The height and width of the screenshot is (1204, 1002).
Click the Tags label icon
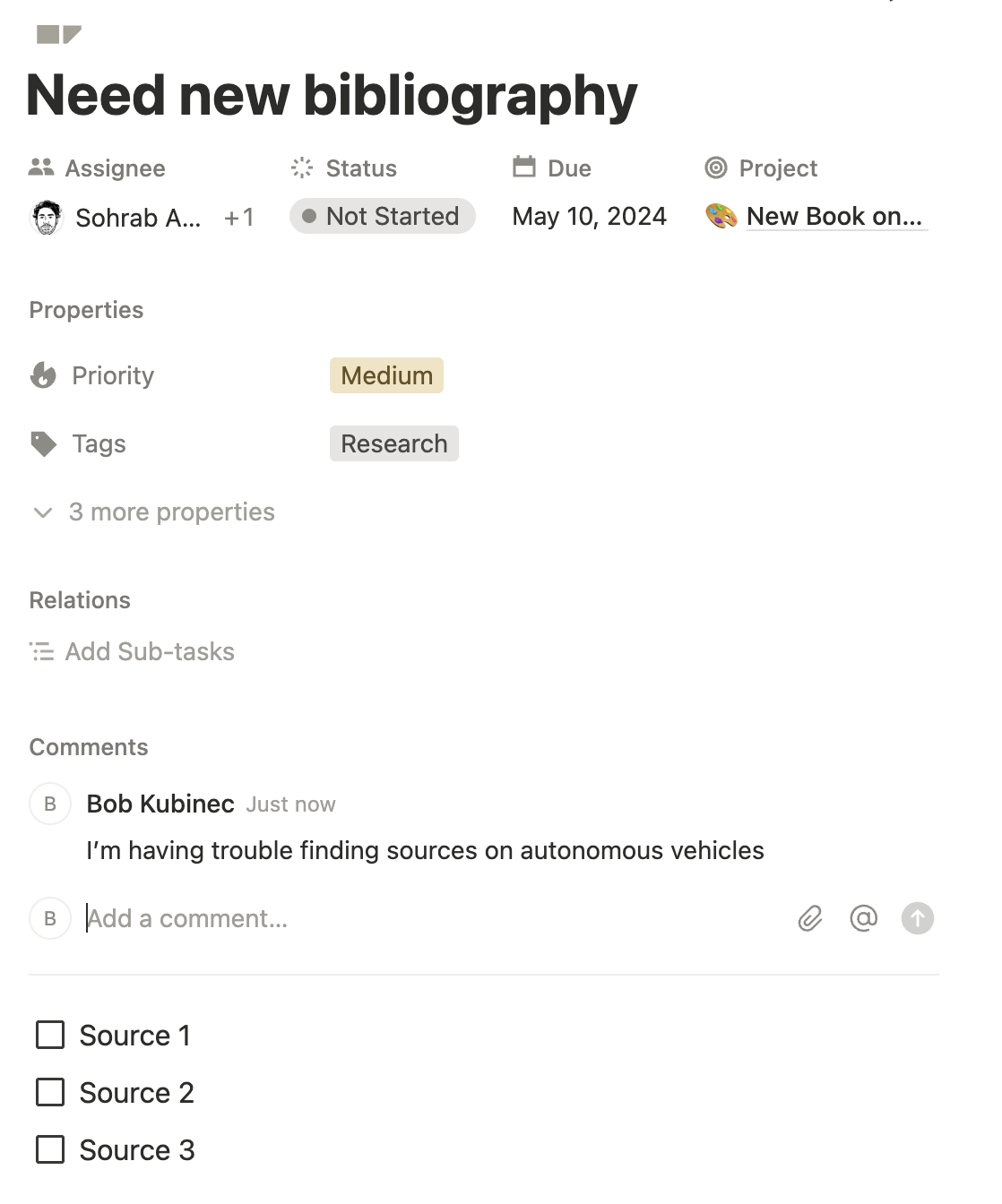tap(43, 443)
